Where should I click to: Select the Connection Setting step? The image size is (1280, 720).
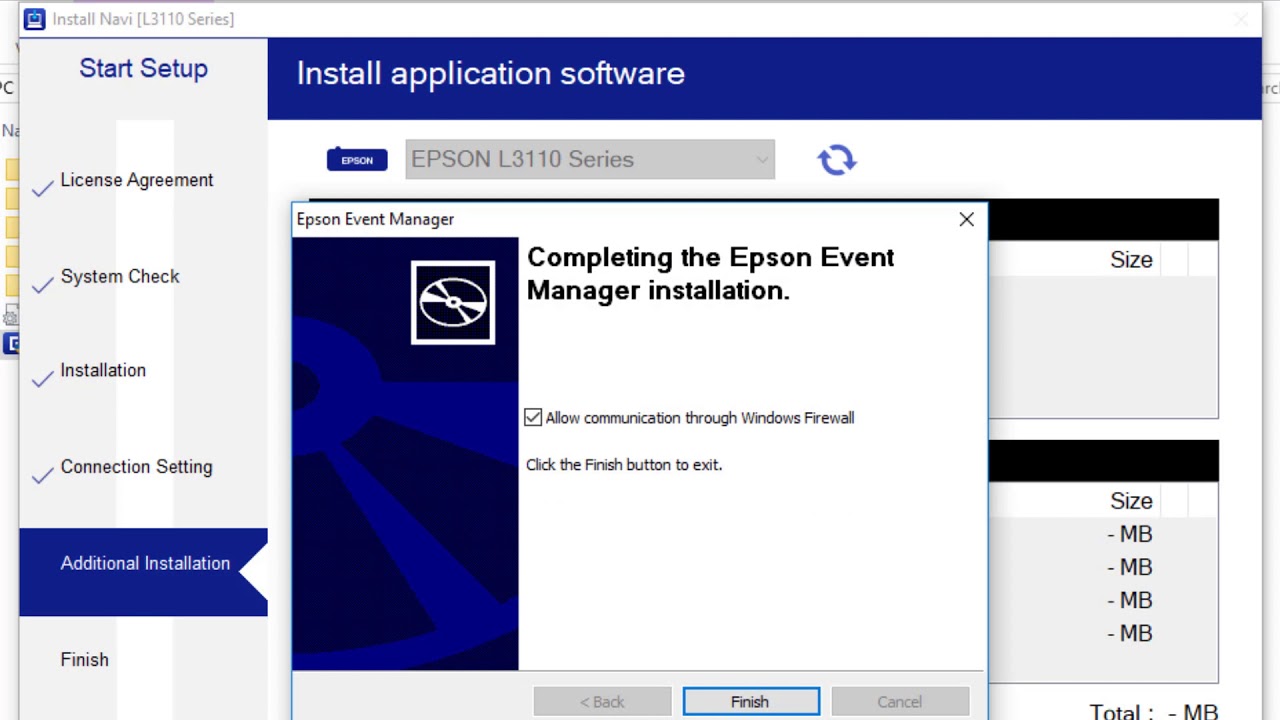click(x=136, y=467)
